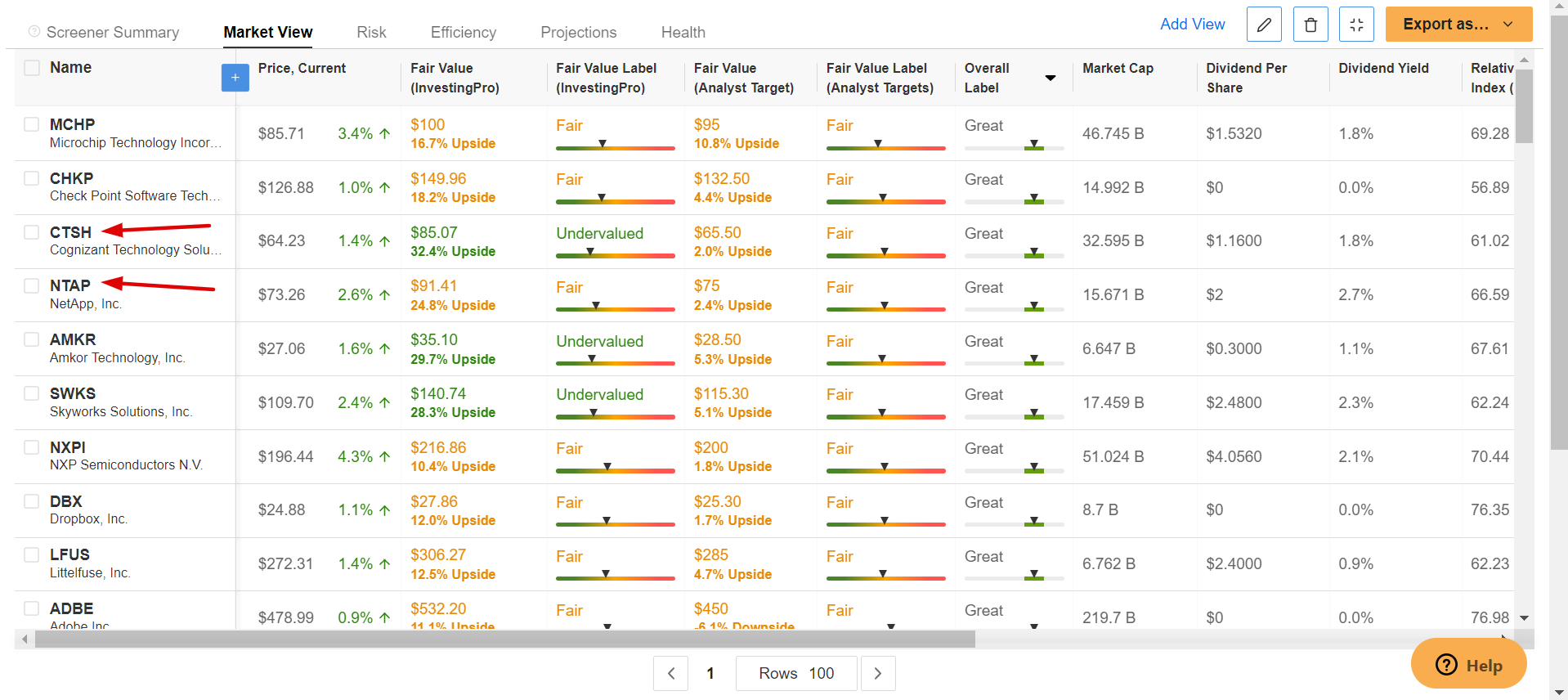Click NTAP dividend yield 2.7%

tap(1355, 294)
